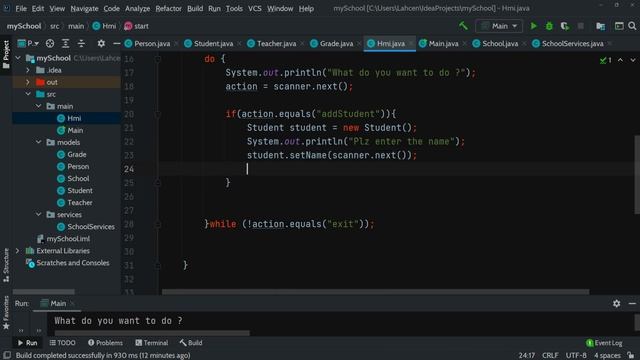The width and height of the screenshot is (640, 360).
Task: Click the Build project hammer icon
Action: coord(463,26)
